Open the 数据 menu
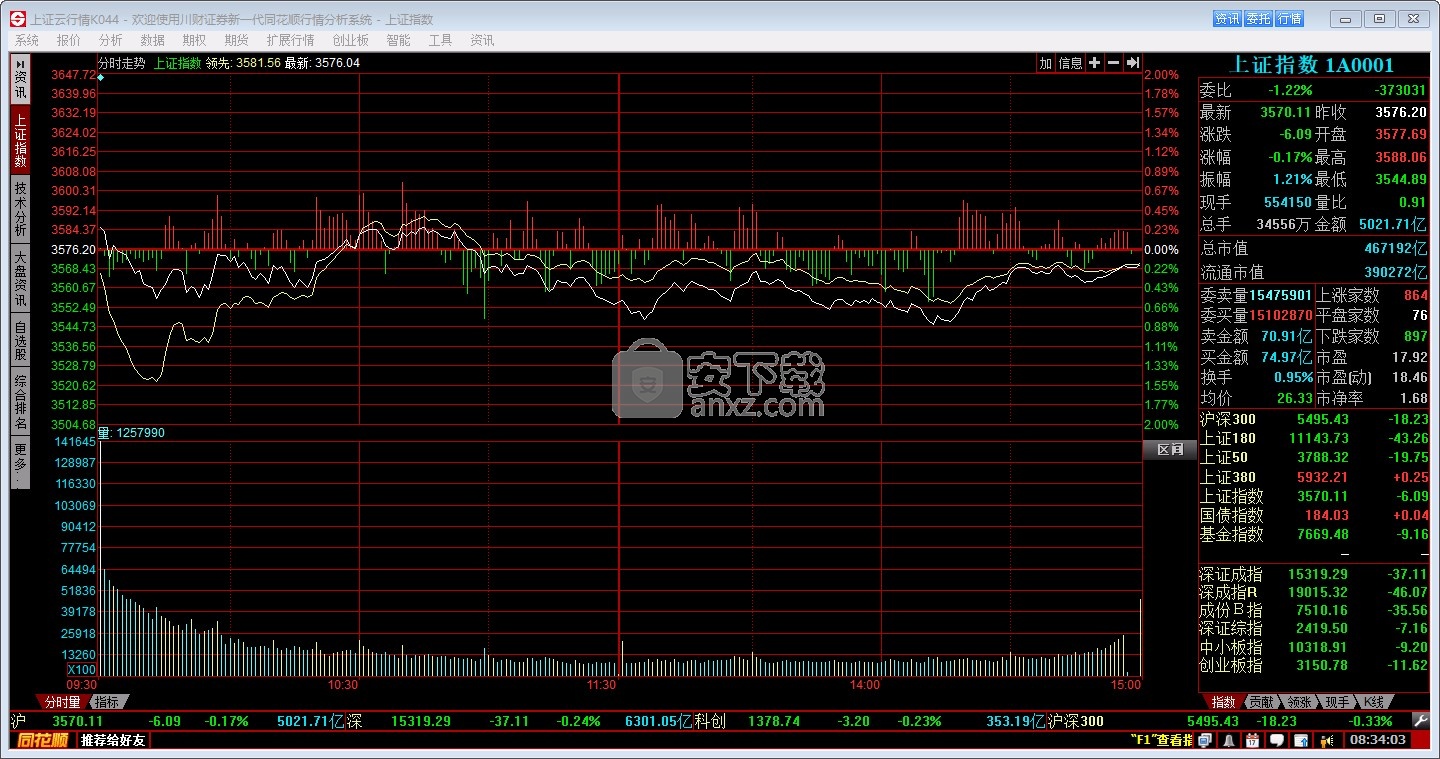Viewport: 1440px width, 759px height. (153, 40)
